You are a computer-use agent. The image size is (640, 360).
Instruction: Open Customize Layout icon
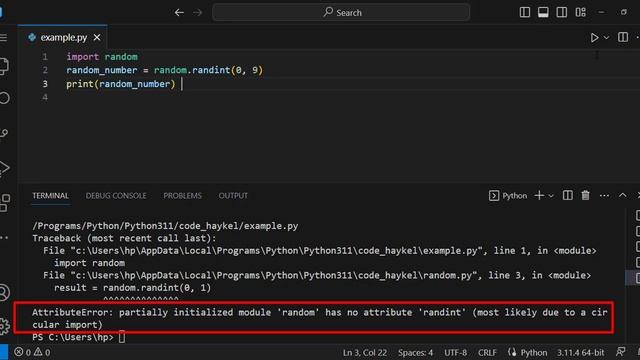[x=580, y=12]
